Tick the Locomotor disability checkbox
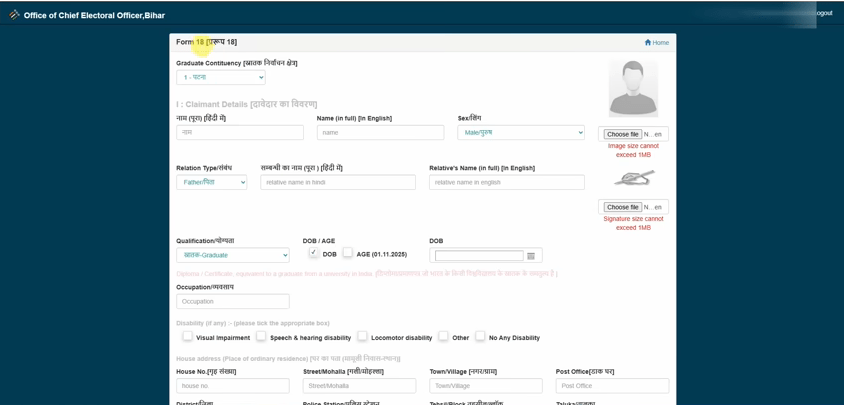 tap(362, 337)
